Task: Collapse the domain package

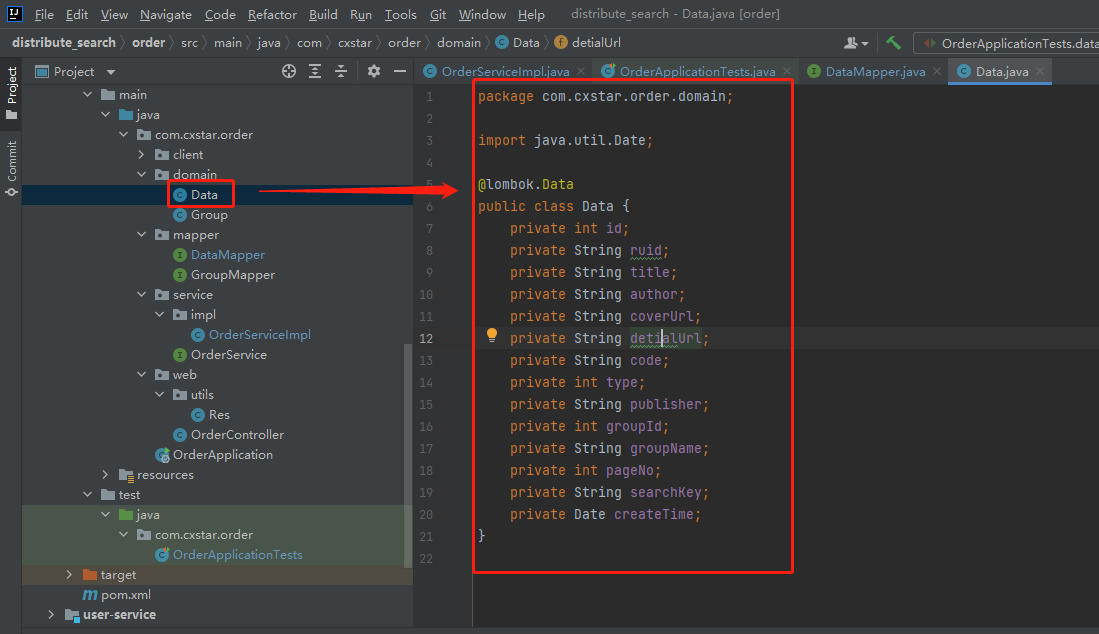Action: (x=142, y=174)
